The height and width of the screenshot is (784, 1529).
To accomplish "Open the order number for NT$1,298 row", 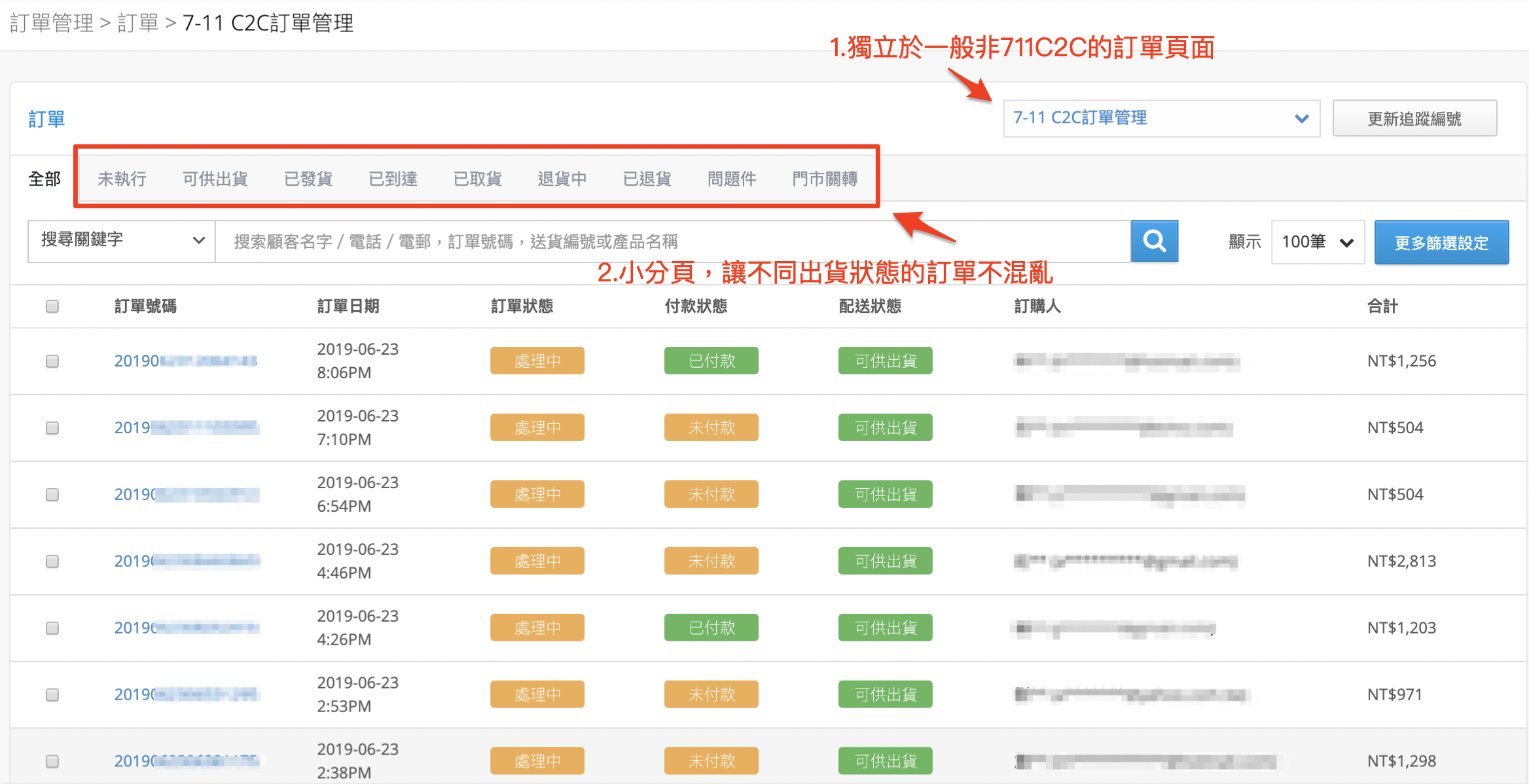I will [187, 762].
